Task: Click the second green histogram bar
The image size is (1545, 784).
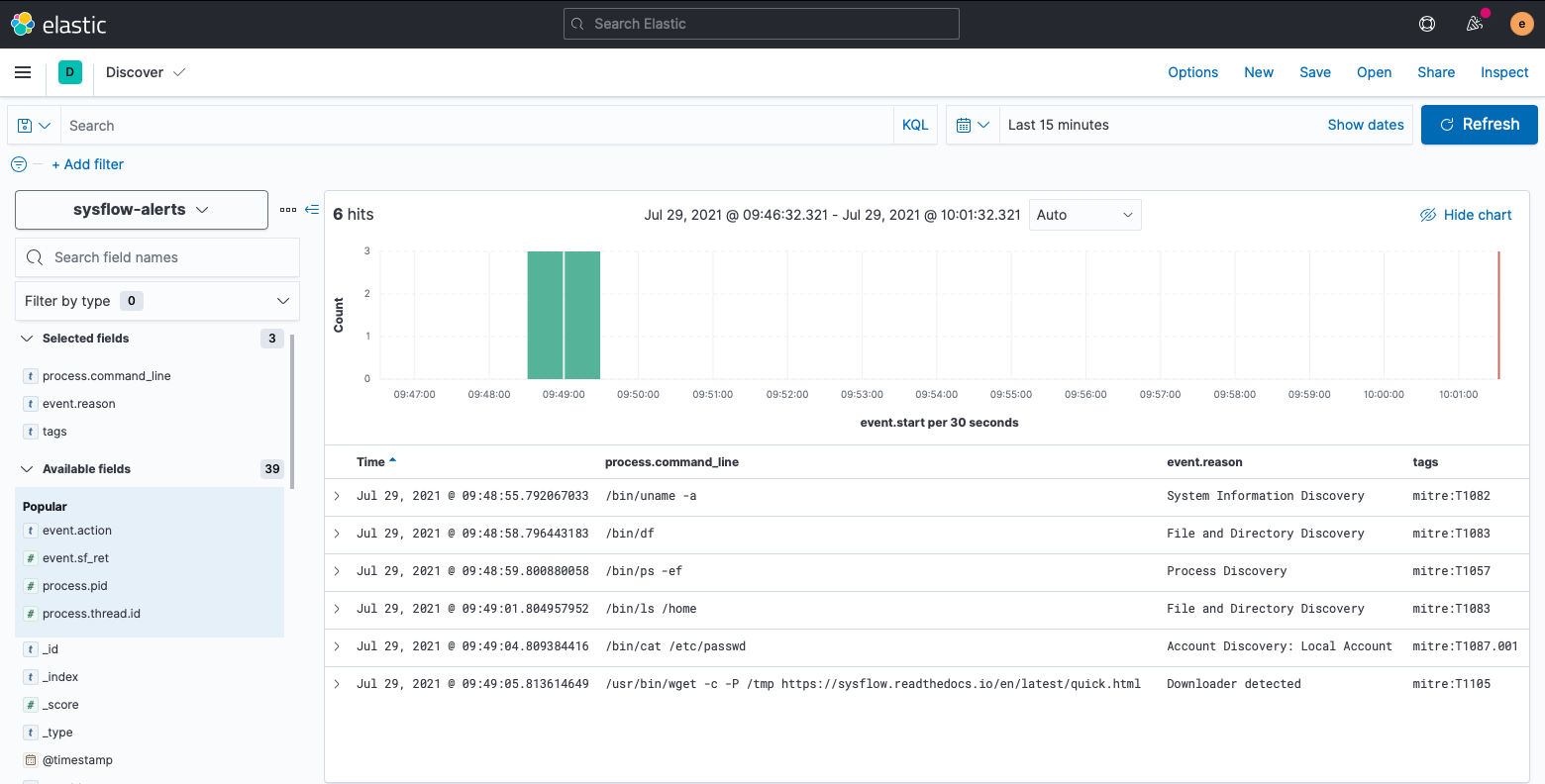Action: point(582,315)
